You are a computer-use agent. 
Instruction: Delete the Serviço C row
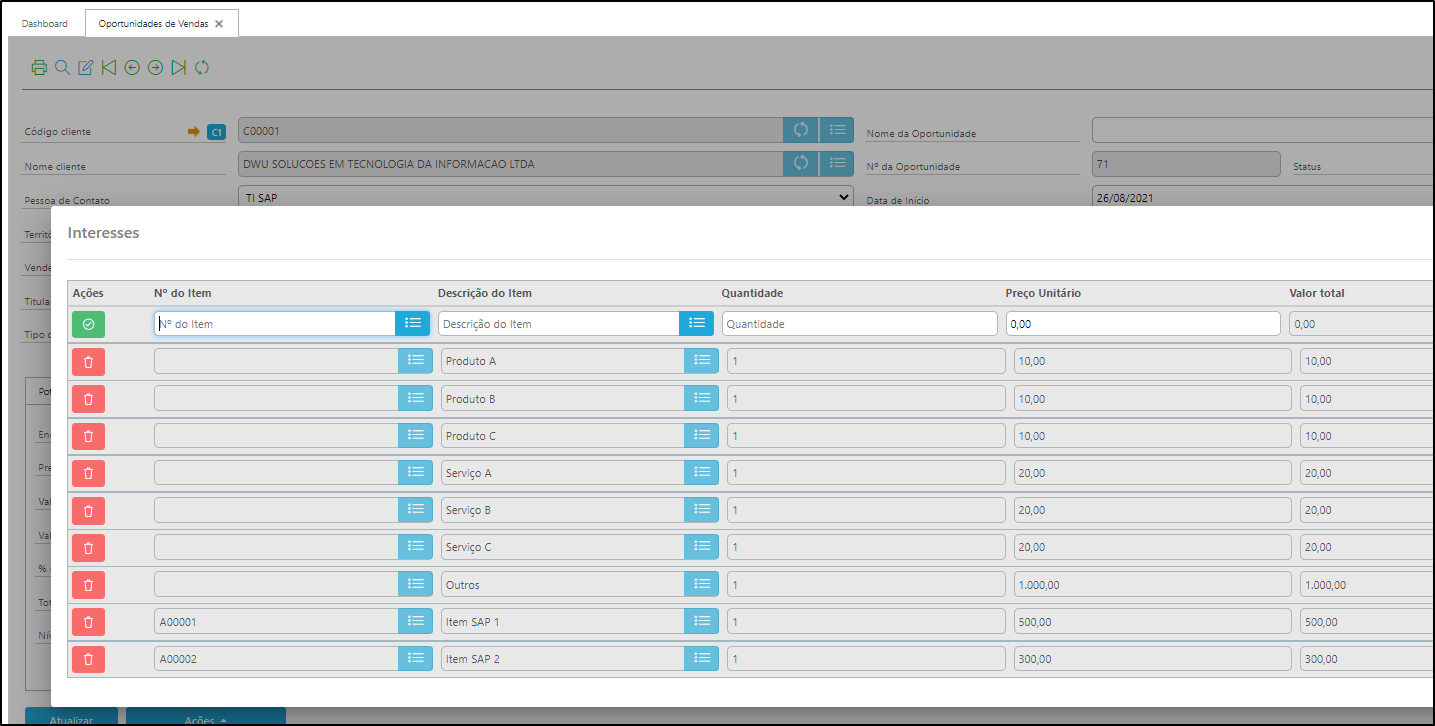click(88, 547)
